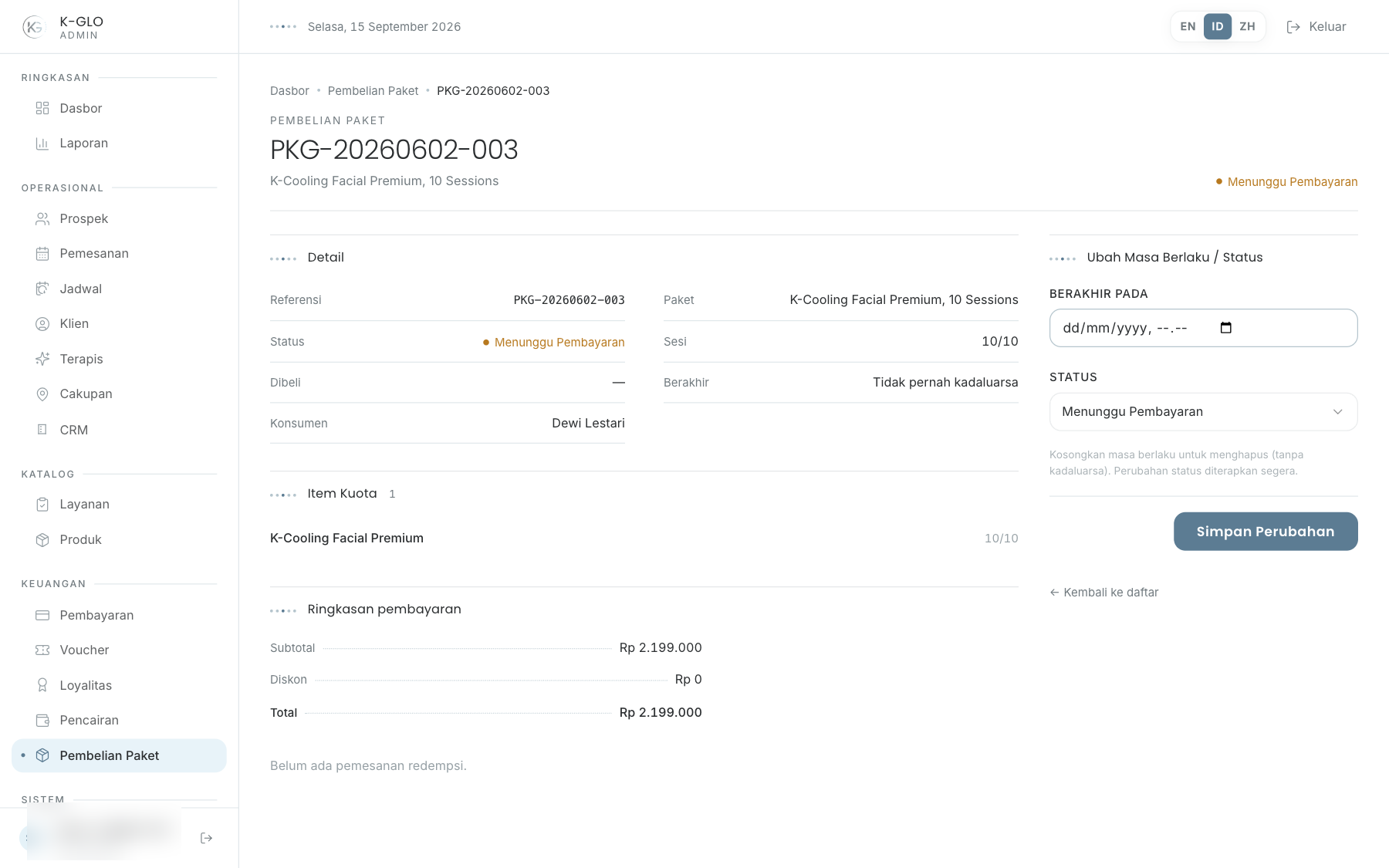Click the Layanan clipboard icon
This screenshot has width=1389, height=868.
tap(42, 505)
